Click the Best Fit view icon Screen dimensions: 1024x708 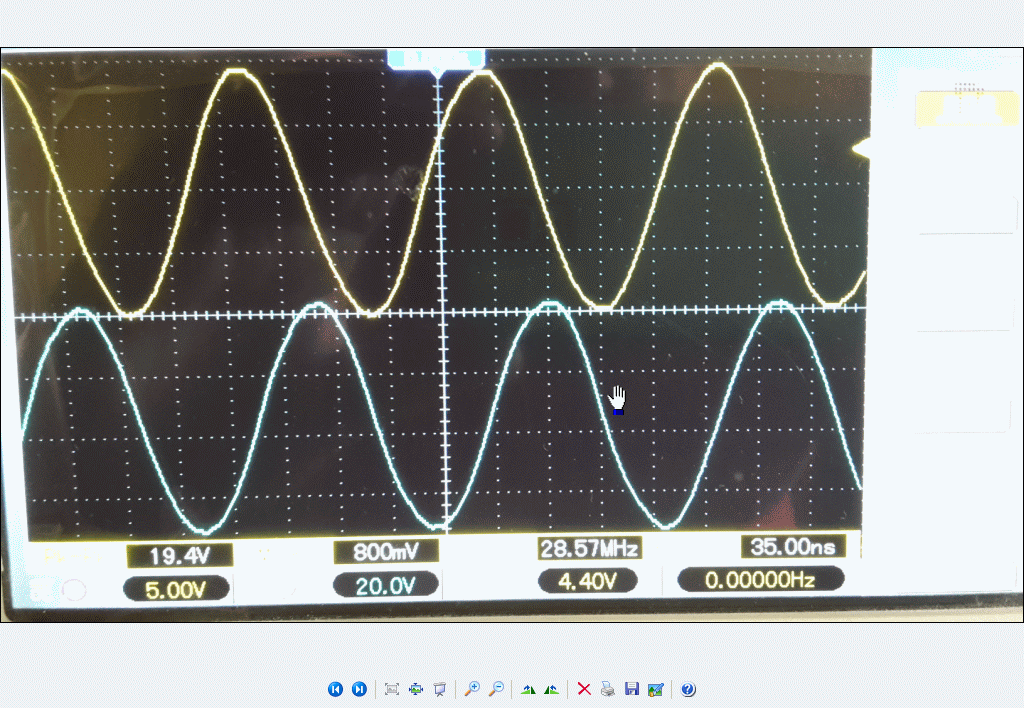(x=392, y=689)
